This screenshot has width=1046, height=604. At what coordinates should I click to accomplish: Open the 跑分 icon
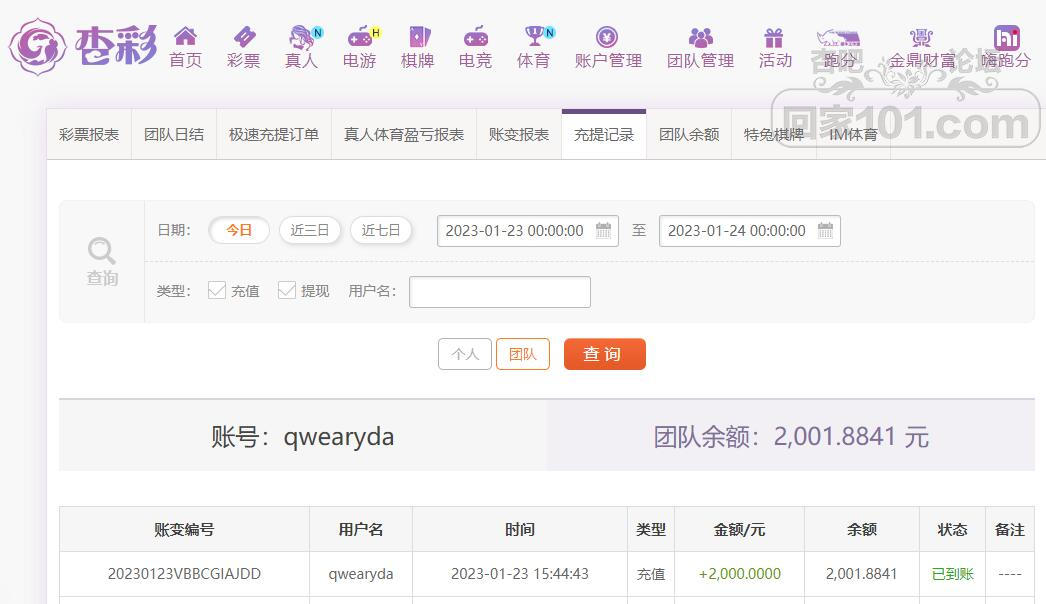coord(839,37)
